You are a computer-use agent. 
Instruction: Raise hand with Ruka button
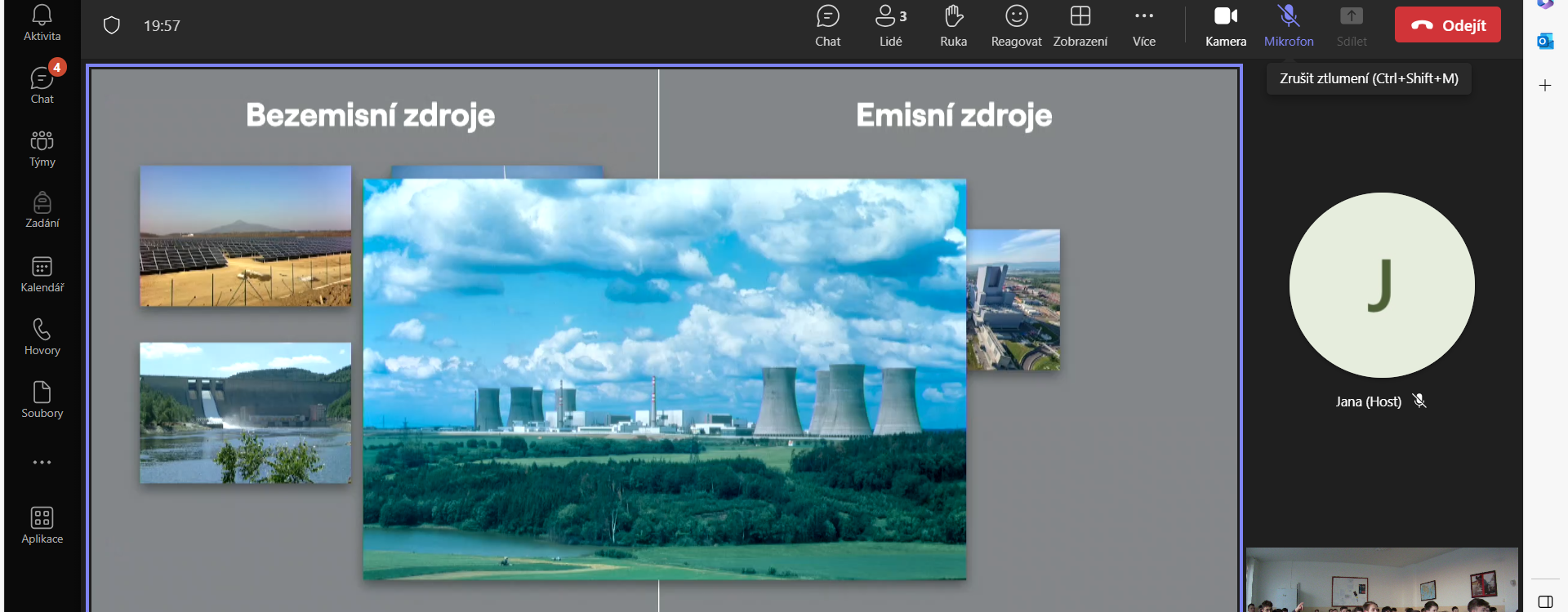(x=953, y=26)
